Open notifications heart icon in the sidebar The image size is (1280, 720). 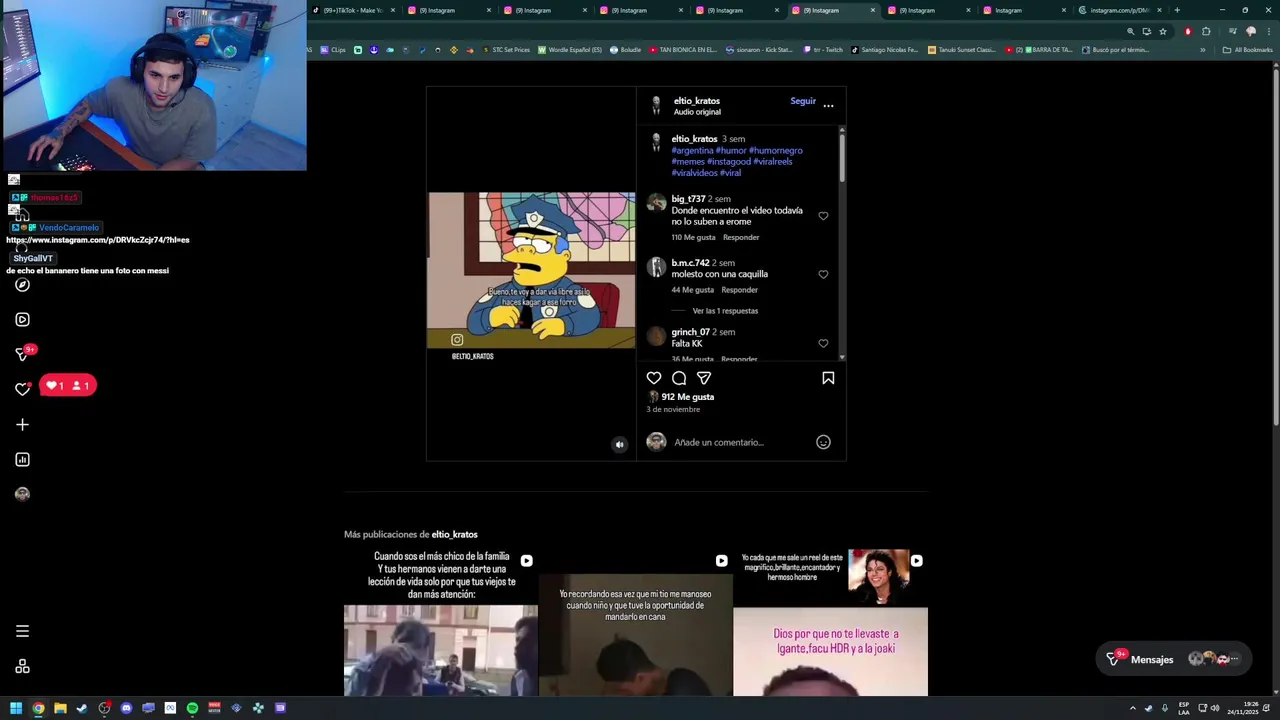pos(22,389)
